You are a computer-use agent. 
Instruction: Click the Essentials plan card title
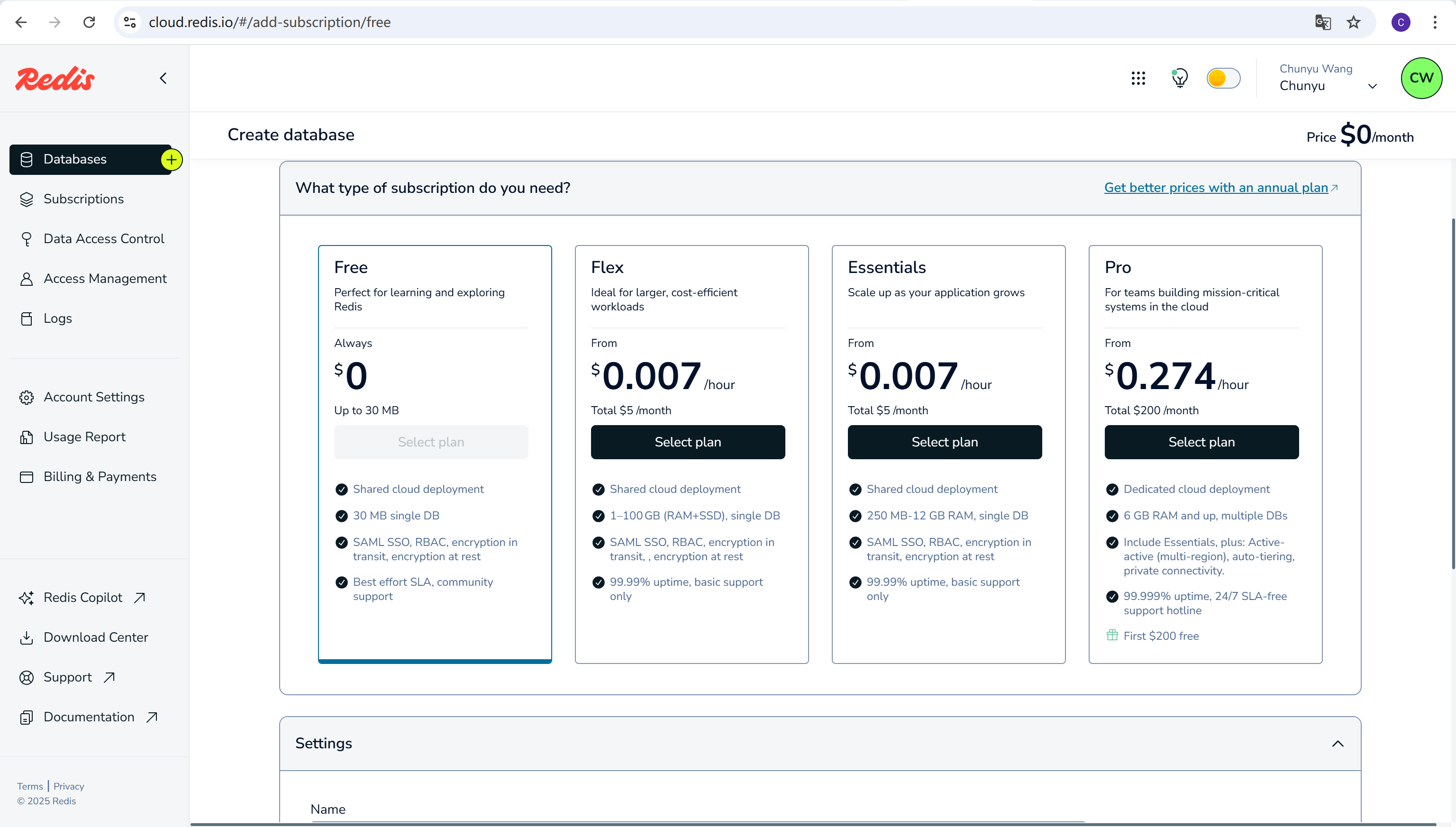(887, 267)
